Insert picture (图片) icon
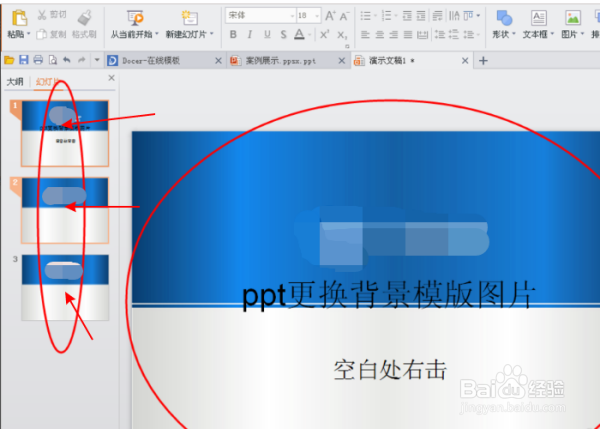 click(x=573, y=18)
